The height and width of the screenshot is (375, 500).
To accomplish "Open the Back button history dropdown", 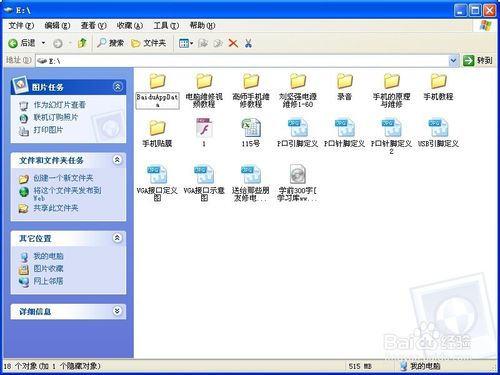I will (43, 43).
